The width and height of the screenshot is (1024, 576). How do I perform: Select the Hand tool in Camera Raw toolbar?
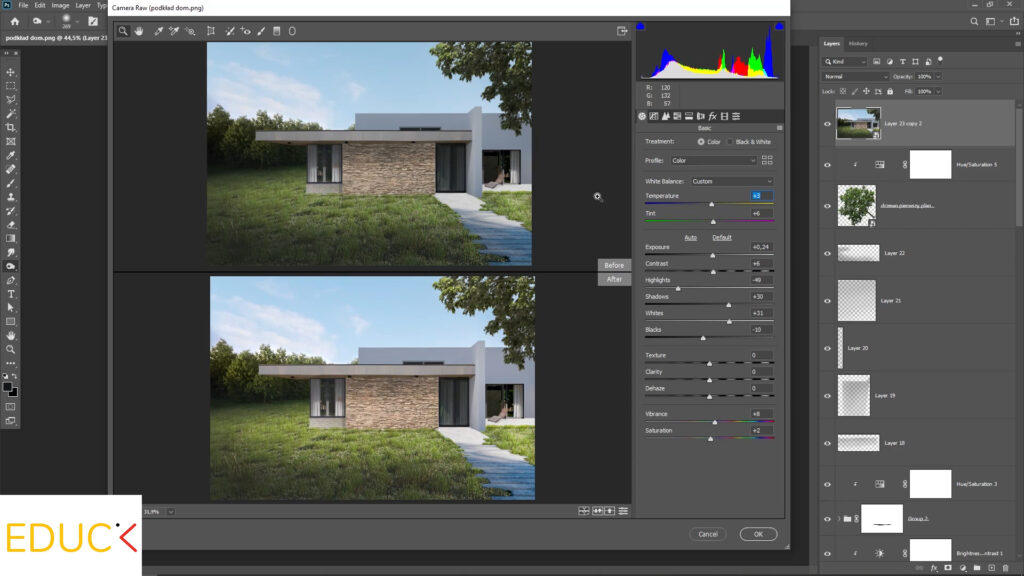coord(139,31)
